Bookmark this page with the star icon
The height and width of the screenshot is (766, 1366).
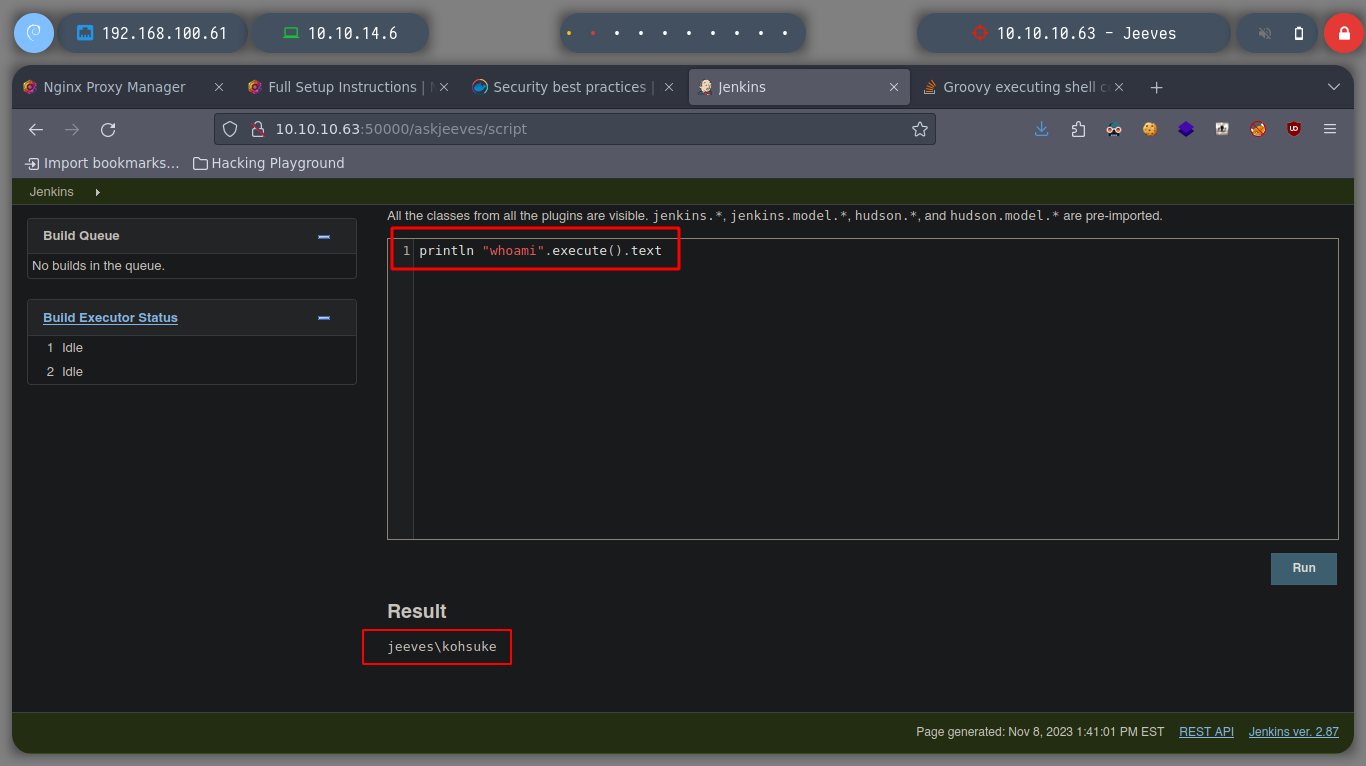pos(919,129)
